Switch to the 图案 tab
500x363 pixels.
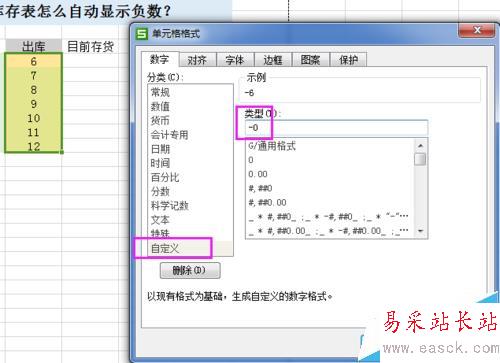tap(311, 60)
